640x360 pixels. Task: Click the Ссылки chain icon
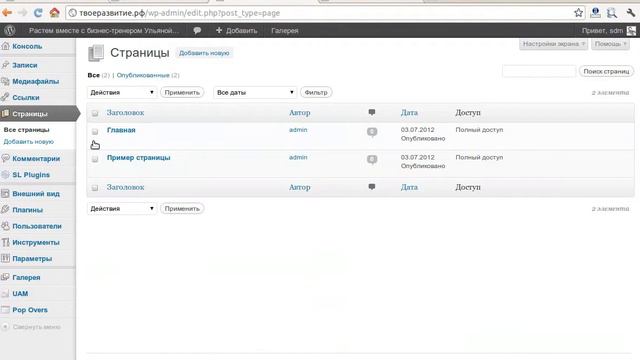coord(5,97)
